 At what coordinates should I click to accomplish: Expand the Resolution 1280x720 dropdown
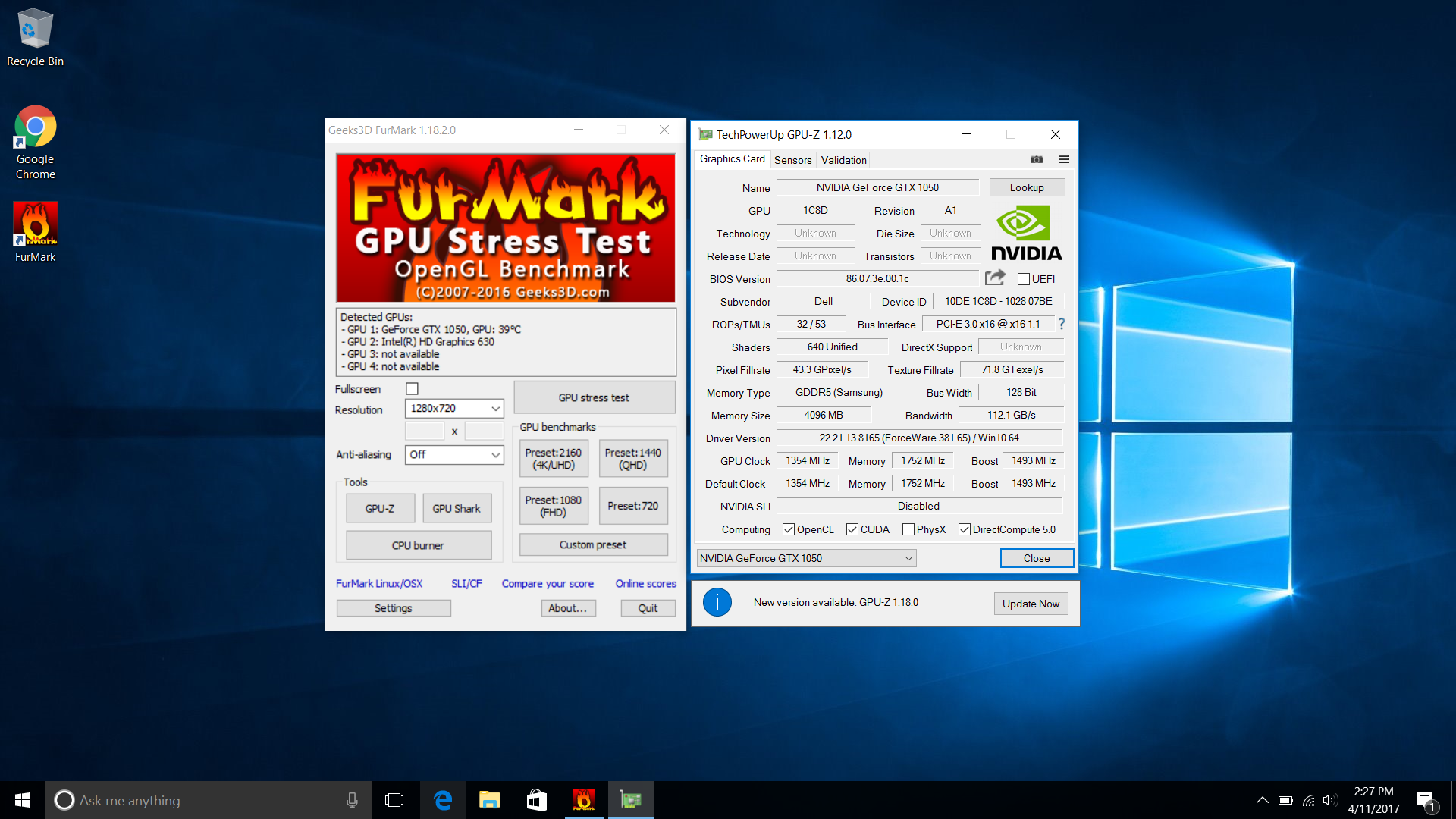click(x=453, y=409)
